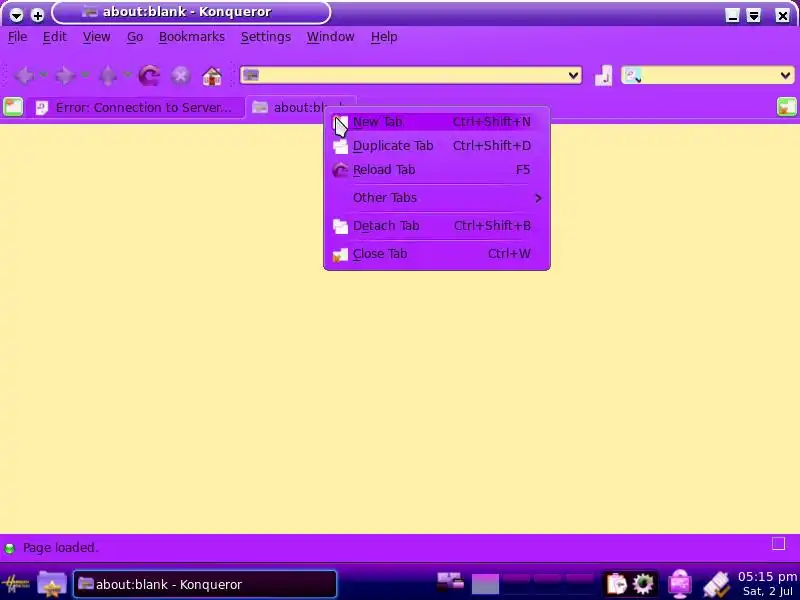Click the Go icon beside location bar

tap(604, 76)
